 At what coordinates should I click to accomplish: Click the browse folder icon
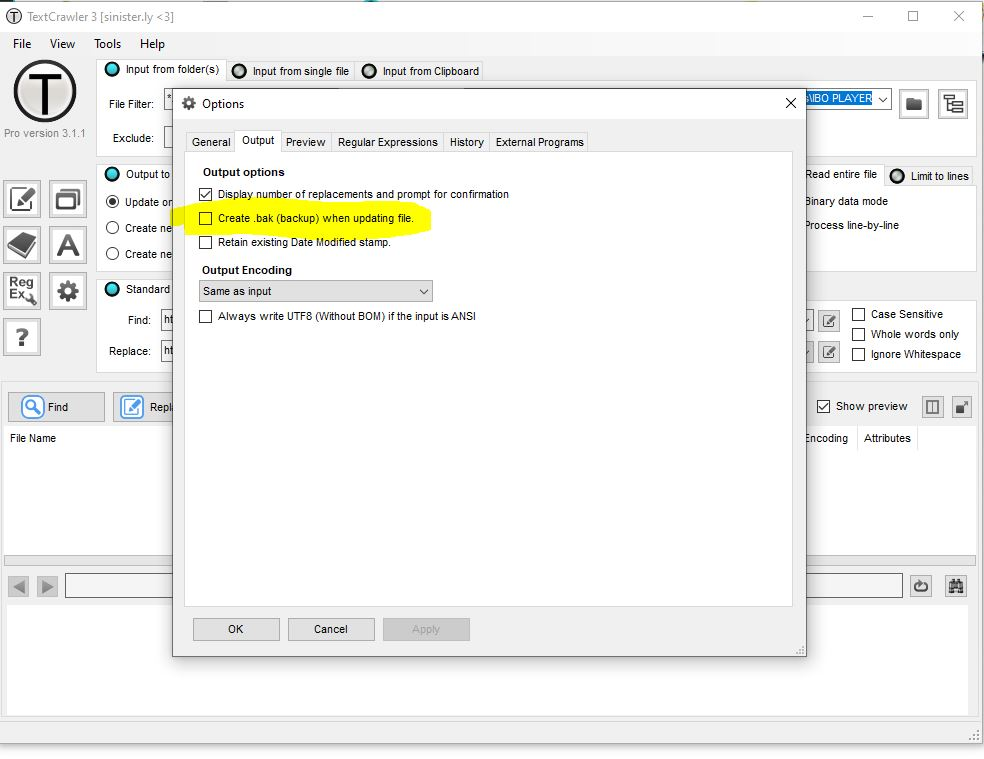913,104
